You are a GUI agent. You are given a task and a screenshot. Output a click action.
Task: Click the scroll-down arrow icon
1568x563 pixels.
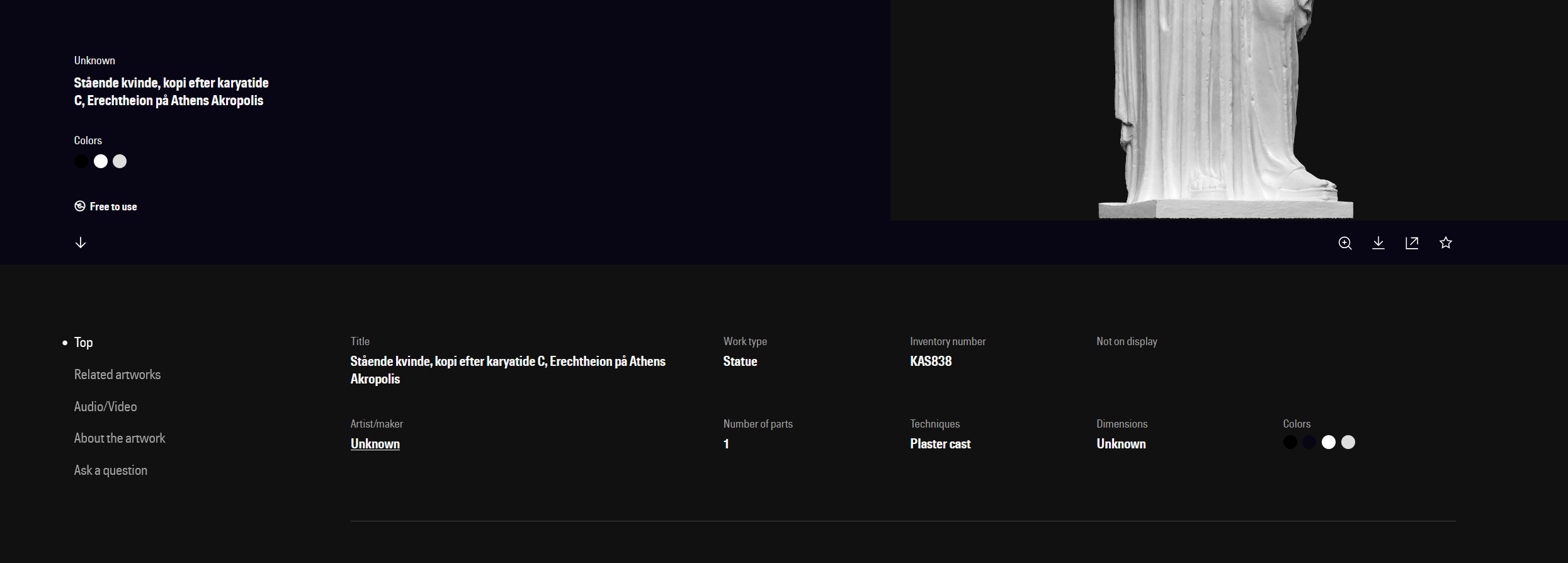click(x=81, y=243)
